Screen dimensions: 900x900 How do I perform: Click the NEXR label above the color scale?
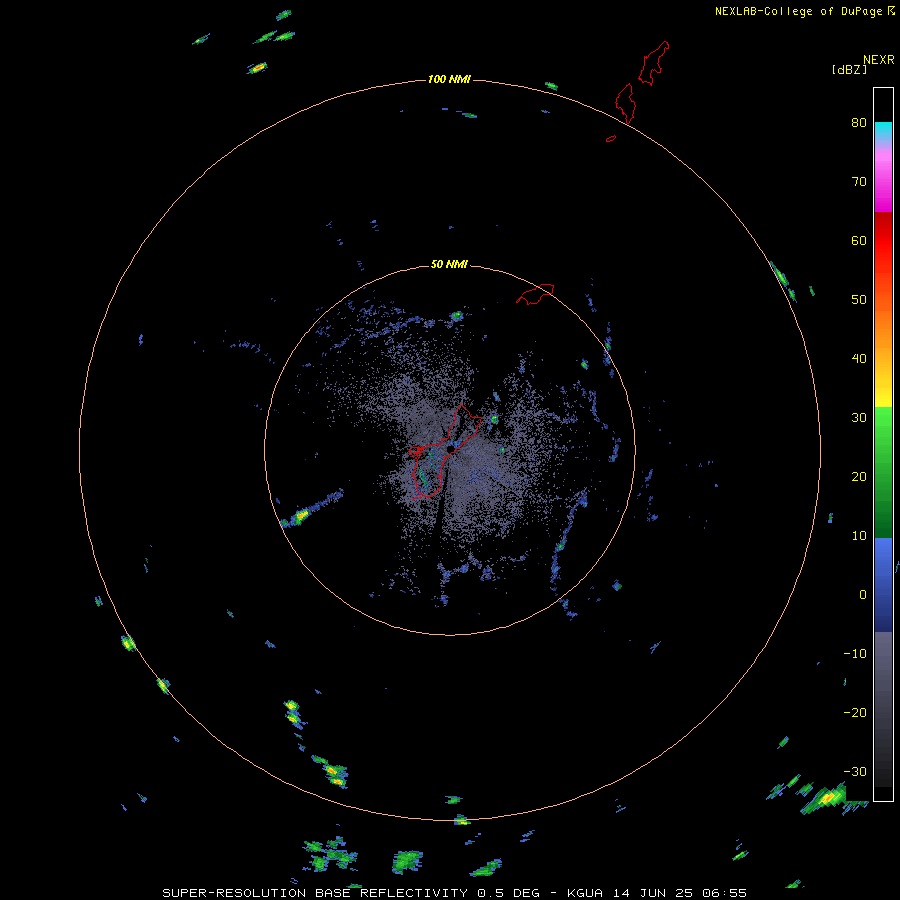tap(879, 60)
